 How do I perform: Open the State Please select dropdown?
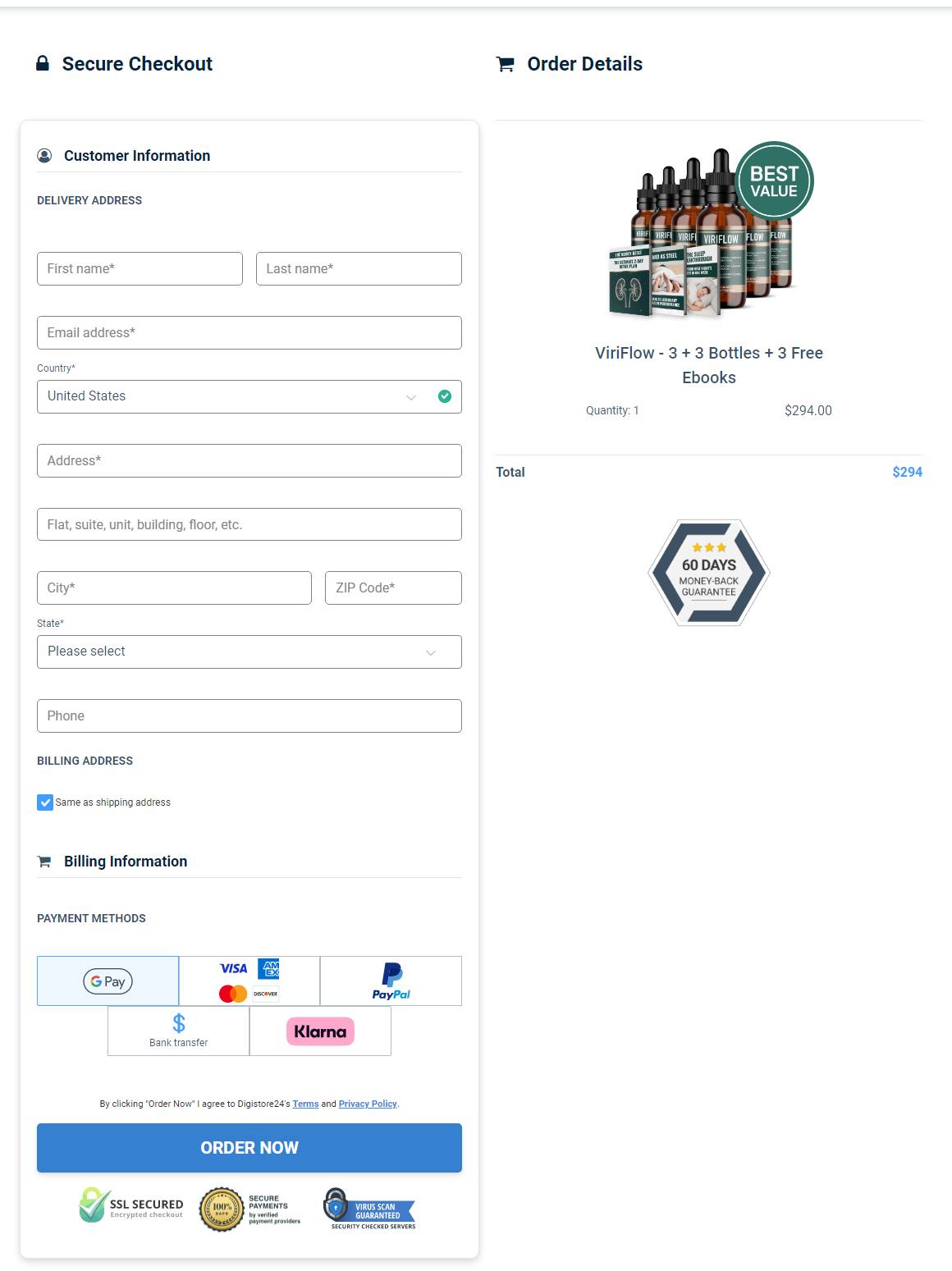(249, 652)
